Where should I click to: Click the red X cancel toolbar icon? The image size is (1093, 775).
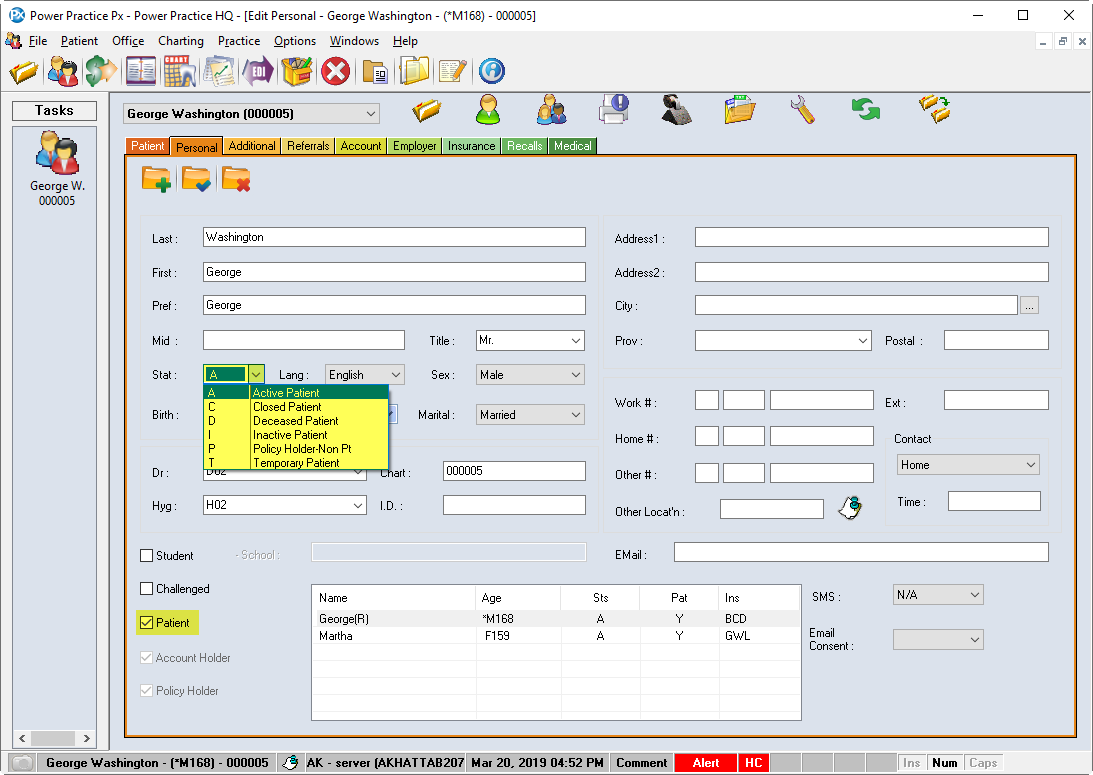335,71
